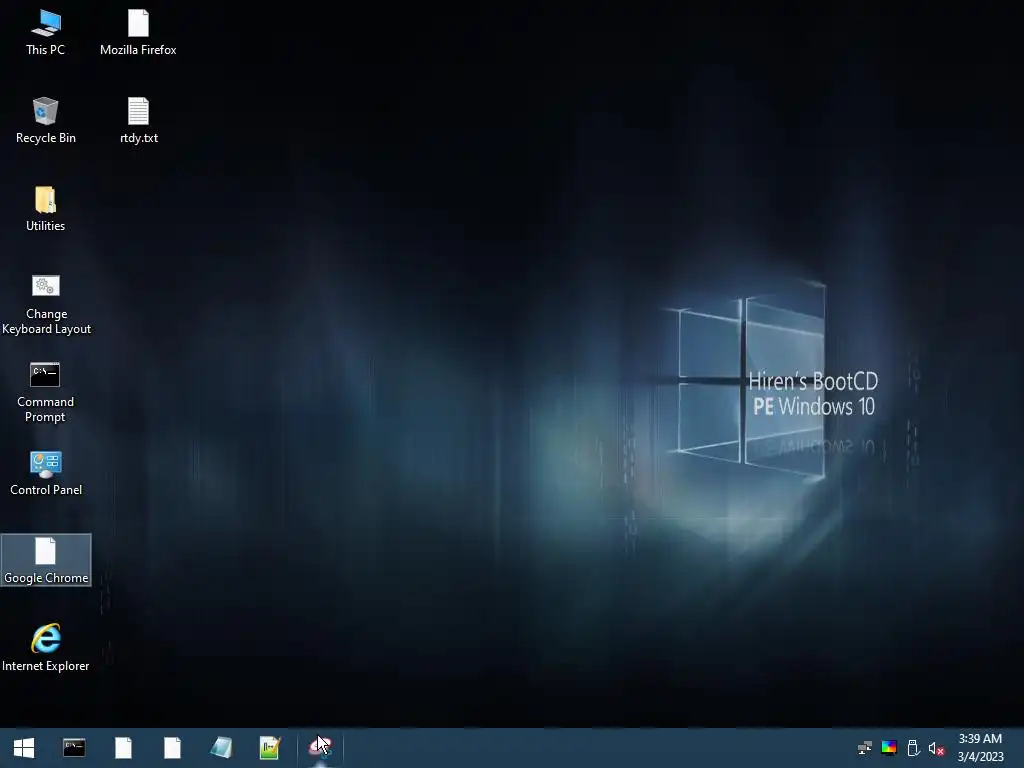Click the muted speaker volume icon
This screenshot has width=1024, height=768.
(936, 748)
